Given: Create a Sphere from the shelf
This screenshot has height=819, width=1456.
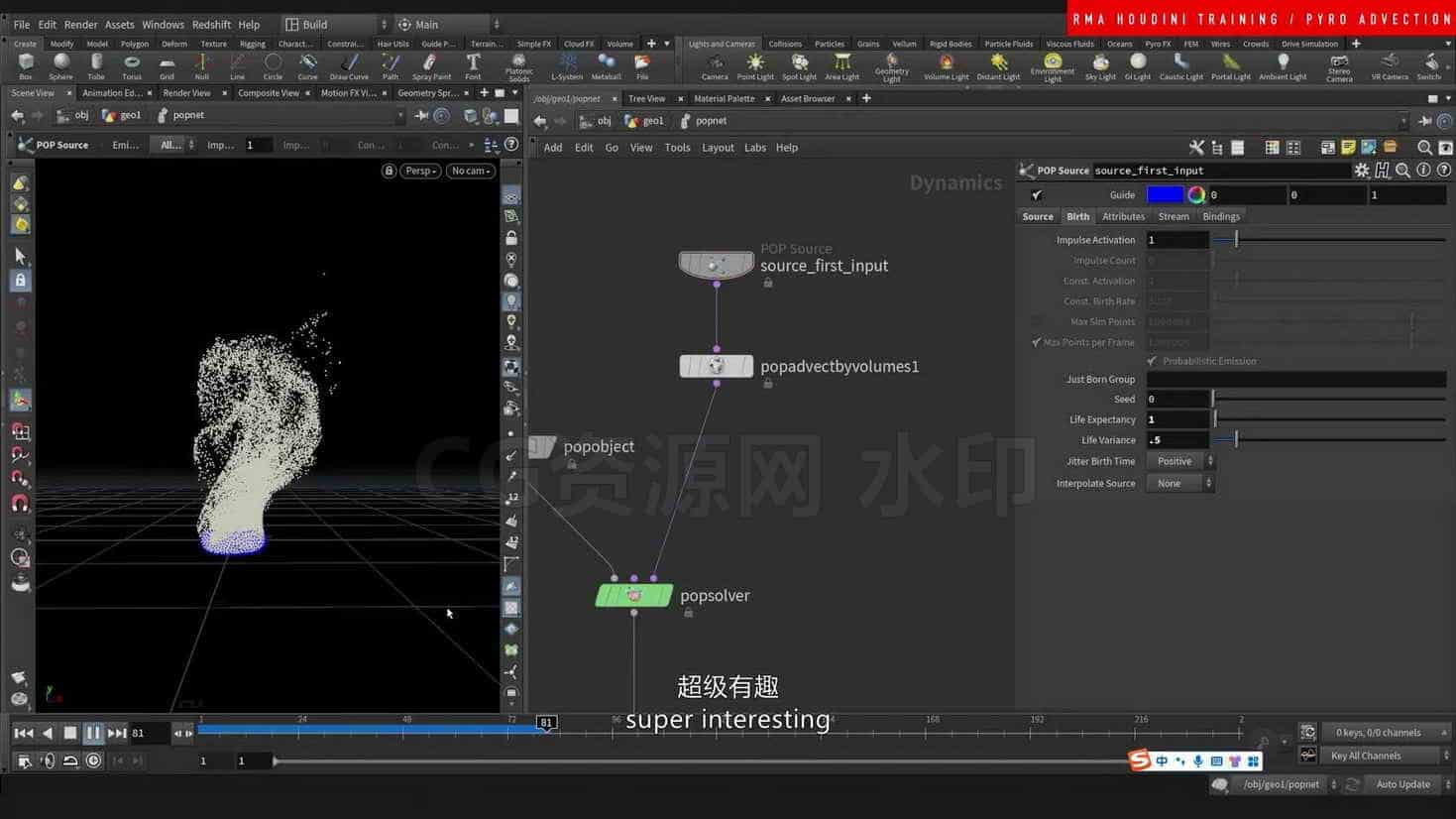Looking at the screenshot, I should coord(60,66).
